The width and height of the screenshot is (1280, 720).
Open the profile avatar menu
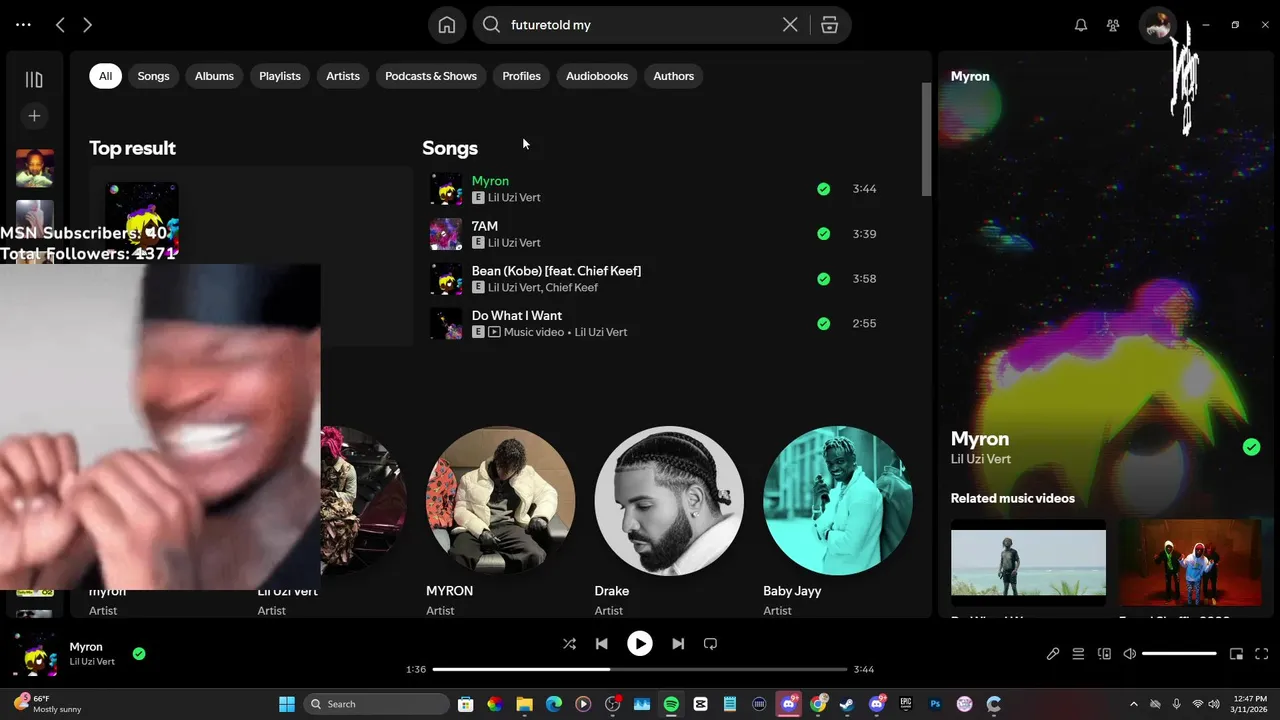click(x=1158, y=25)
